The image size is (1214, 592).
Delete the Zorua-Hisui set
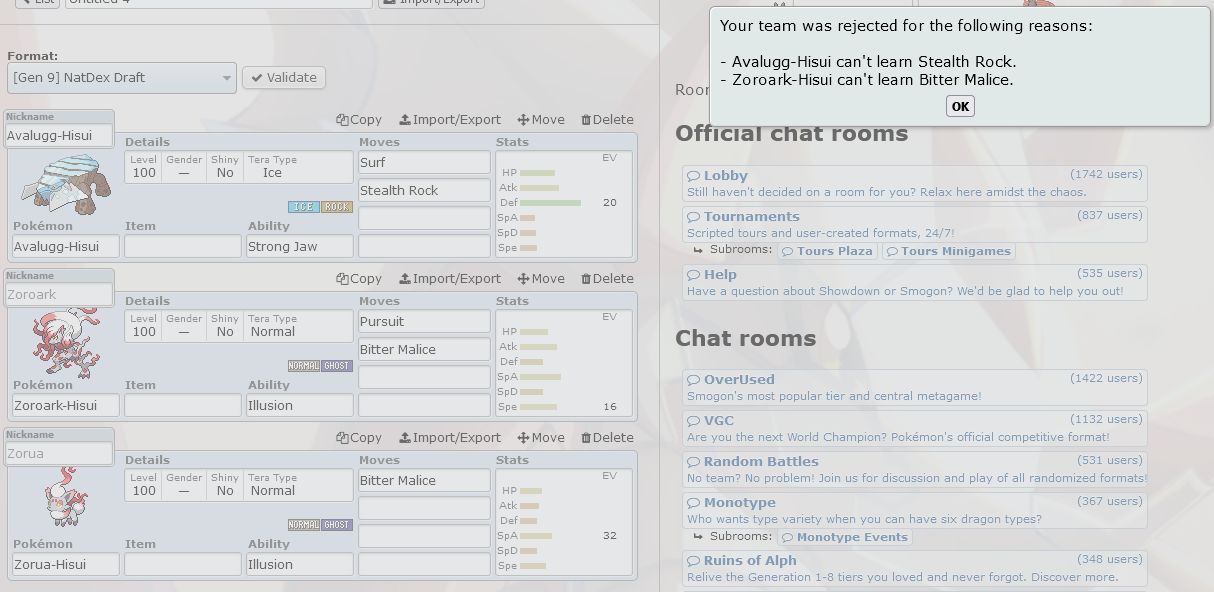point(607,438)
